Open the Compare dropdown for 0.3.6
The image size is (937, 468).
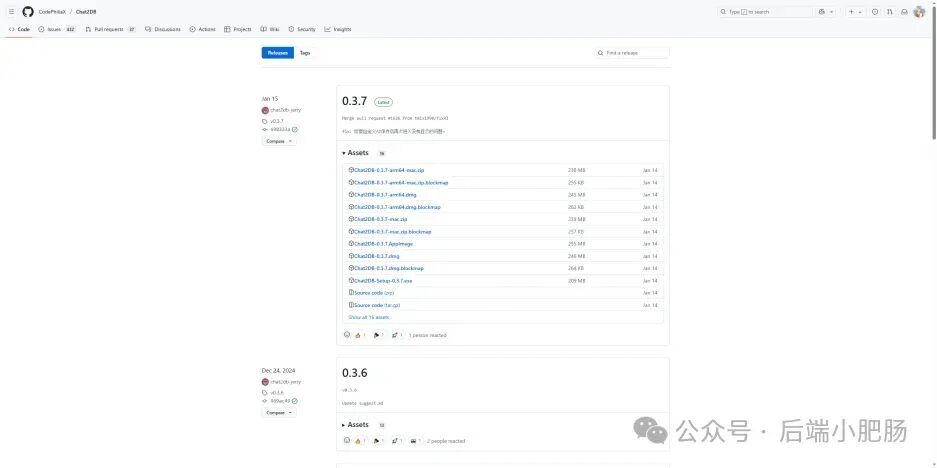(278, 412)
